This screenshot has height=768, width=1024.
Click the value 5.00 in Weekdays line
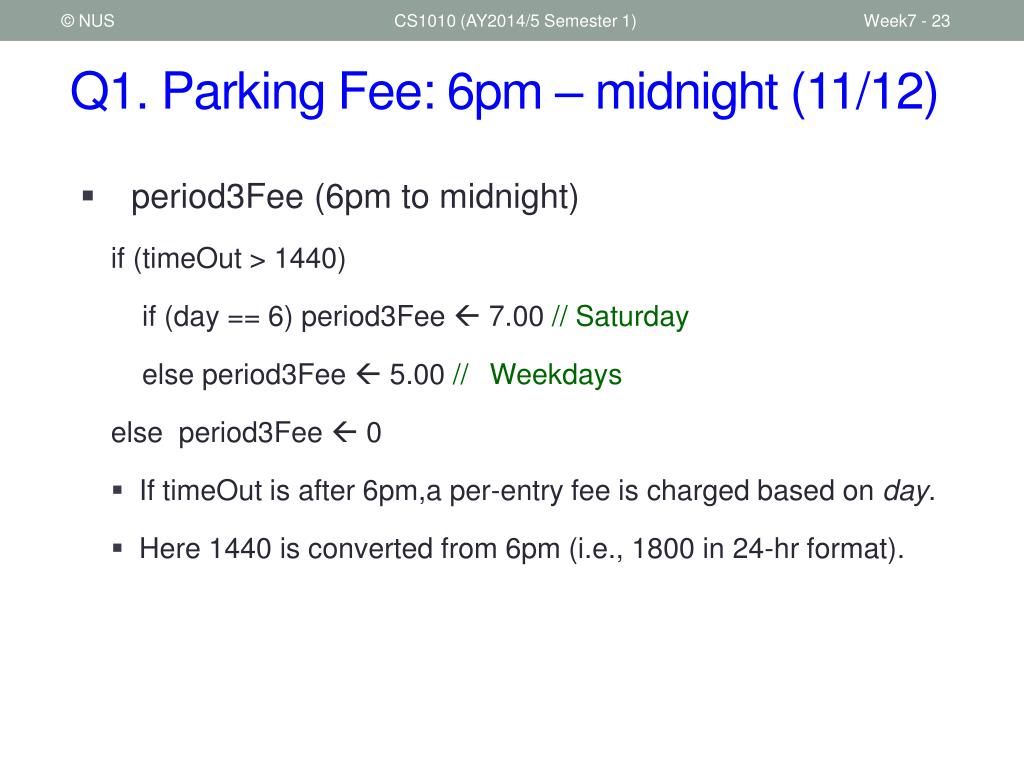tap(417, 375)
